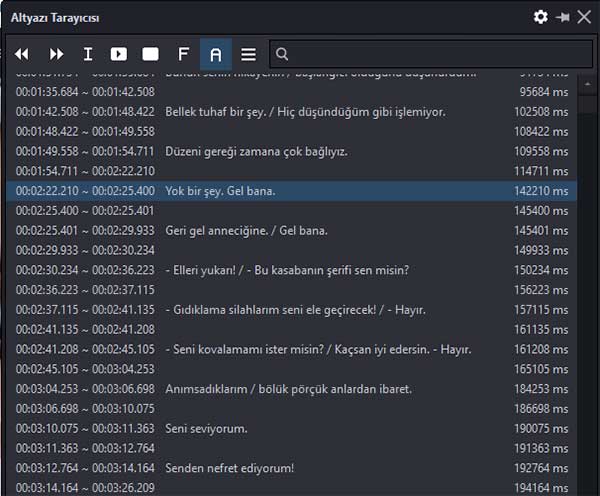Click timestamp 00:01:54.711 ~ 00:02:22.210
This screenshot has width=600, height=496.
[85, 171]
